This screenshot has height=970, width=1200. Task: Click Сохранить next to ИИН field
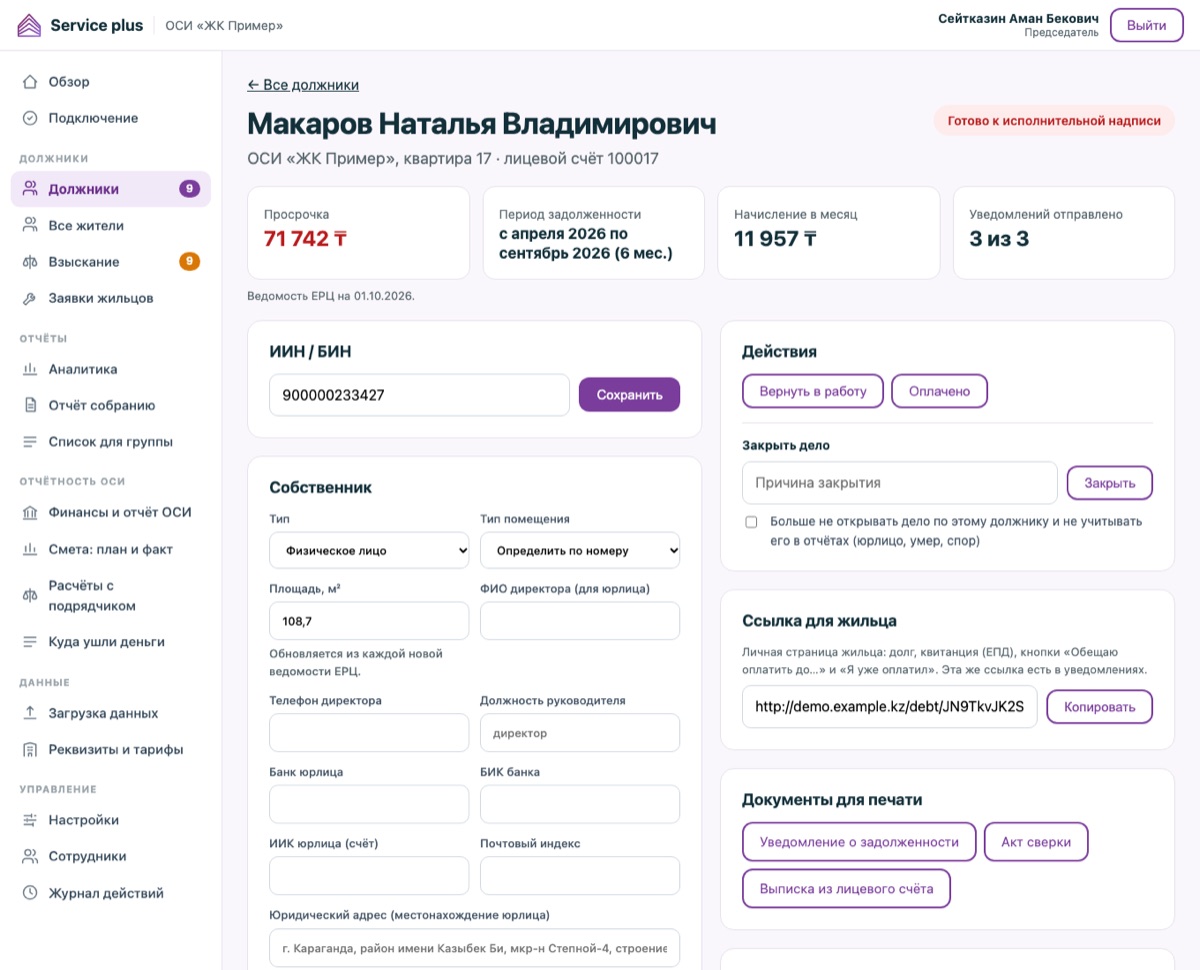(630, 395)
